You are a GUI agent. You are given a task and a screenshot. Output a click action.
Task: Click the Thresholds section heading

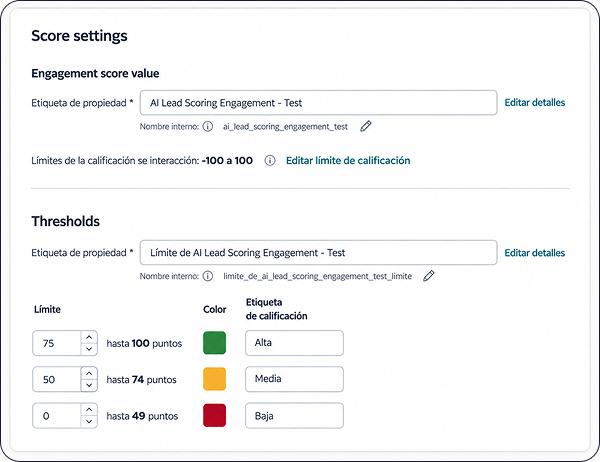pyautogui.click(x=65, y=221)
